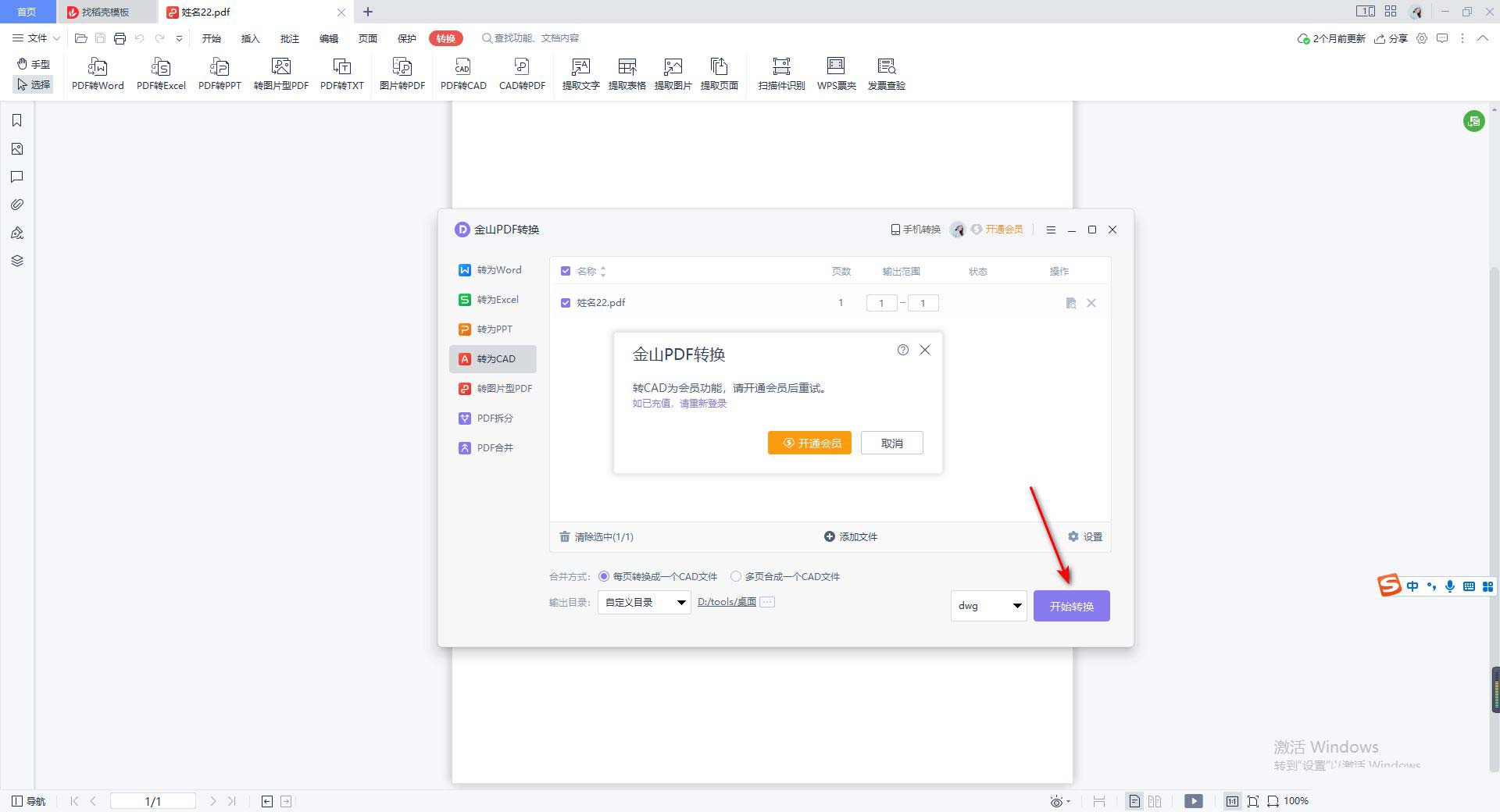This screenshot has width=1500, height=812.
Task: Click the page number input field 1/1
Action: coord(153,801)
